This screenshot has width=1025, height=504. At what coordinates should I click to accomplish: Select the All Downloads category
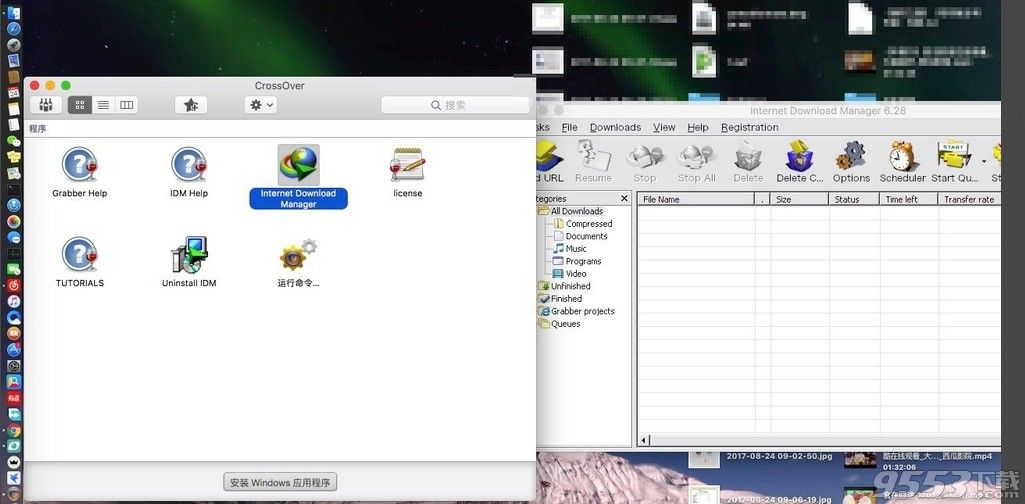[x=577, y=211]
